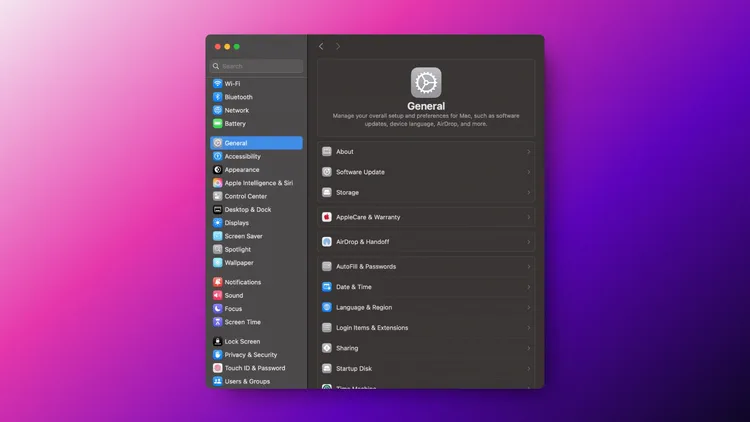This screenshot has height=422, width=750.
Task: Open the Focus sidebar label
Action: point(233,309)
